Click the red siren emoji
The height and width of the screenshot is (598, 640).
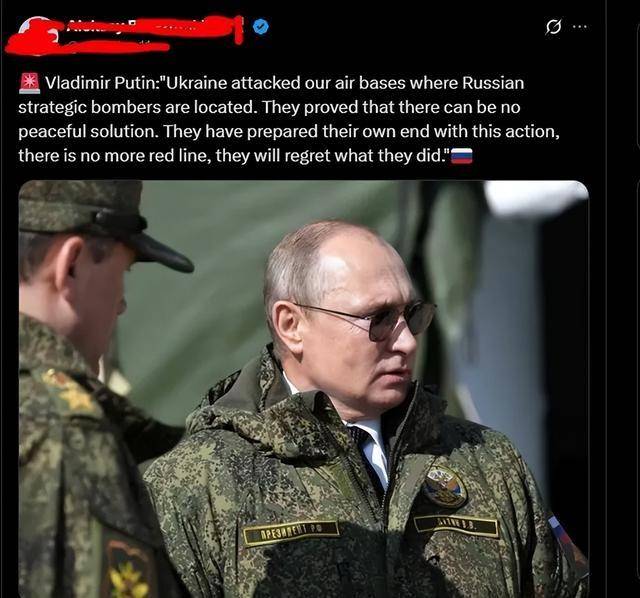point(29,83)
